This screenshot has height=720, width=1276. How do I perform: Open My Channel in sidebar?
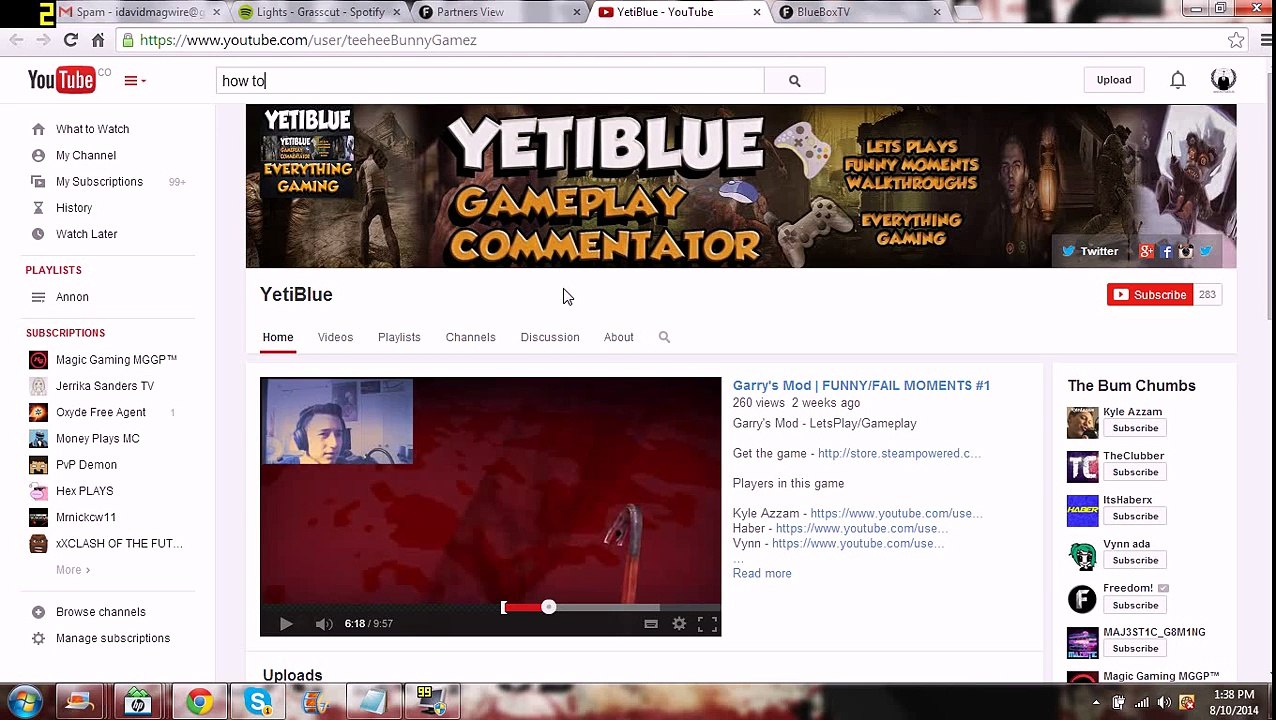(x=86, y=155)
